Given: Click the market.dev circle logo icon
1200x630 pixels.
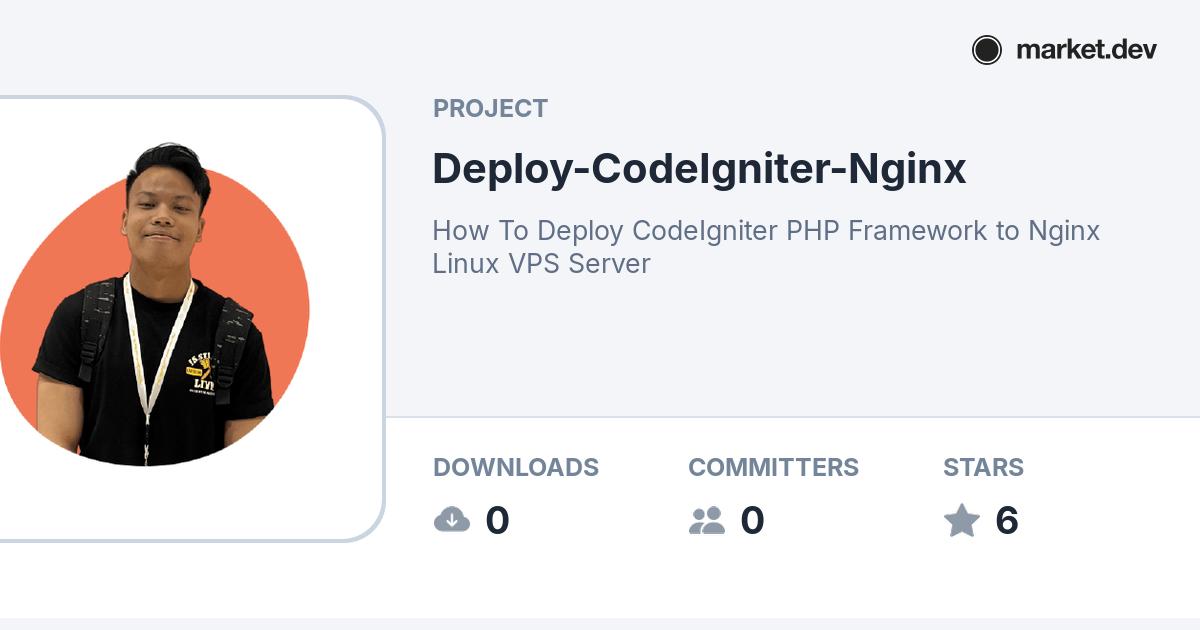Looking at the screenshot, I should (x=987, y=50).
